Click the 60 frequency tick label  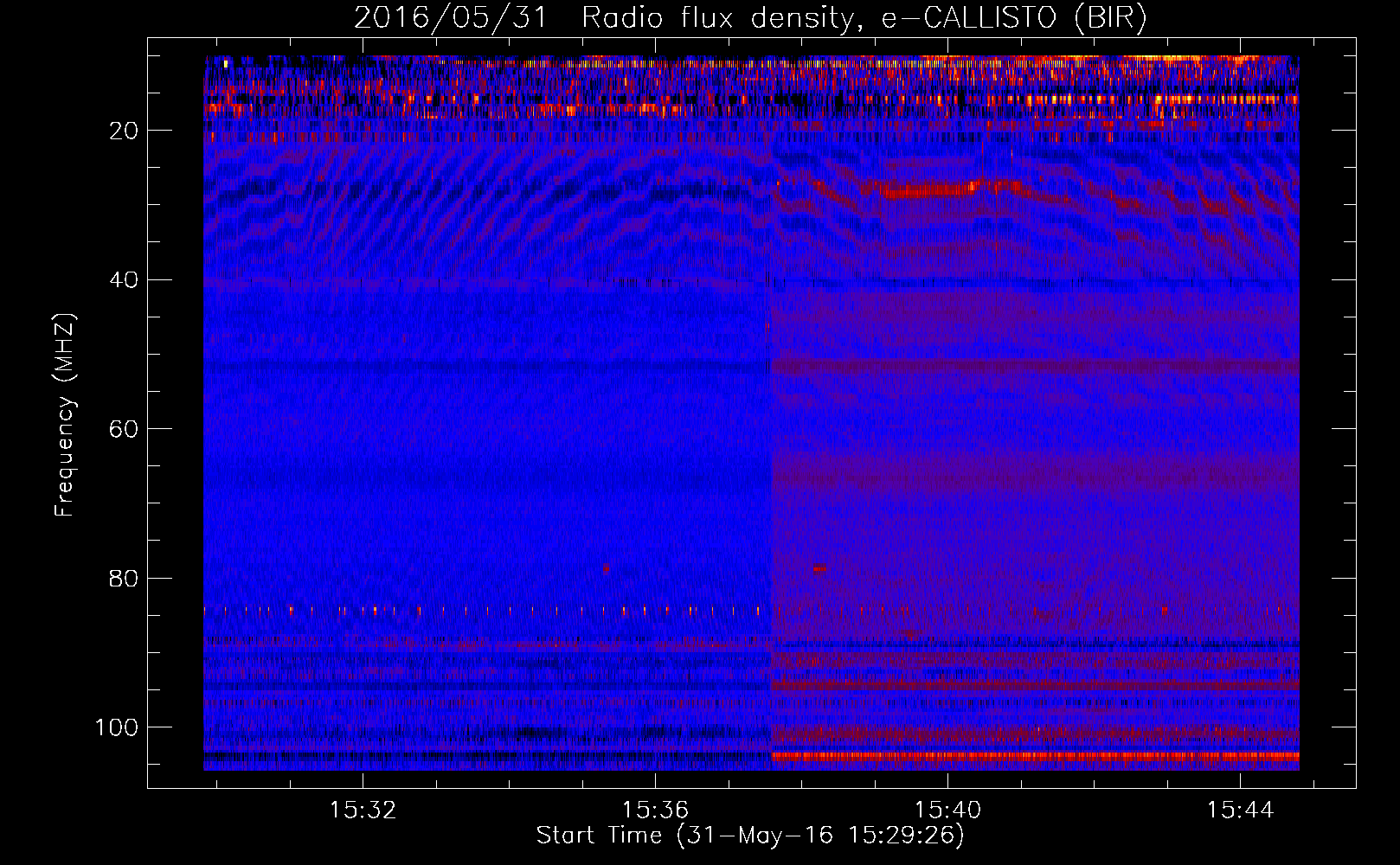click(x=125, y=429)
